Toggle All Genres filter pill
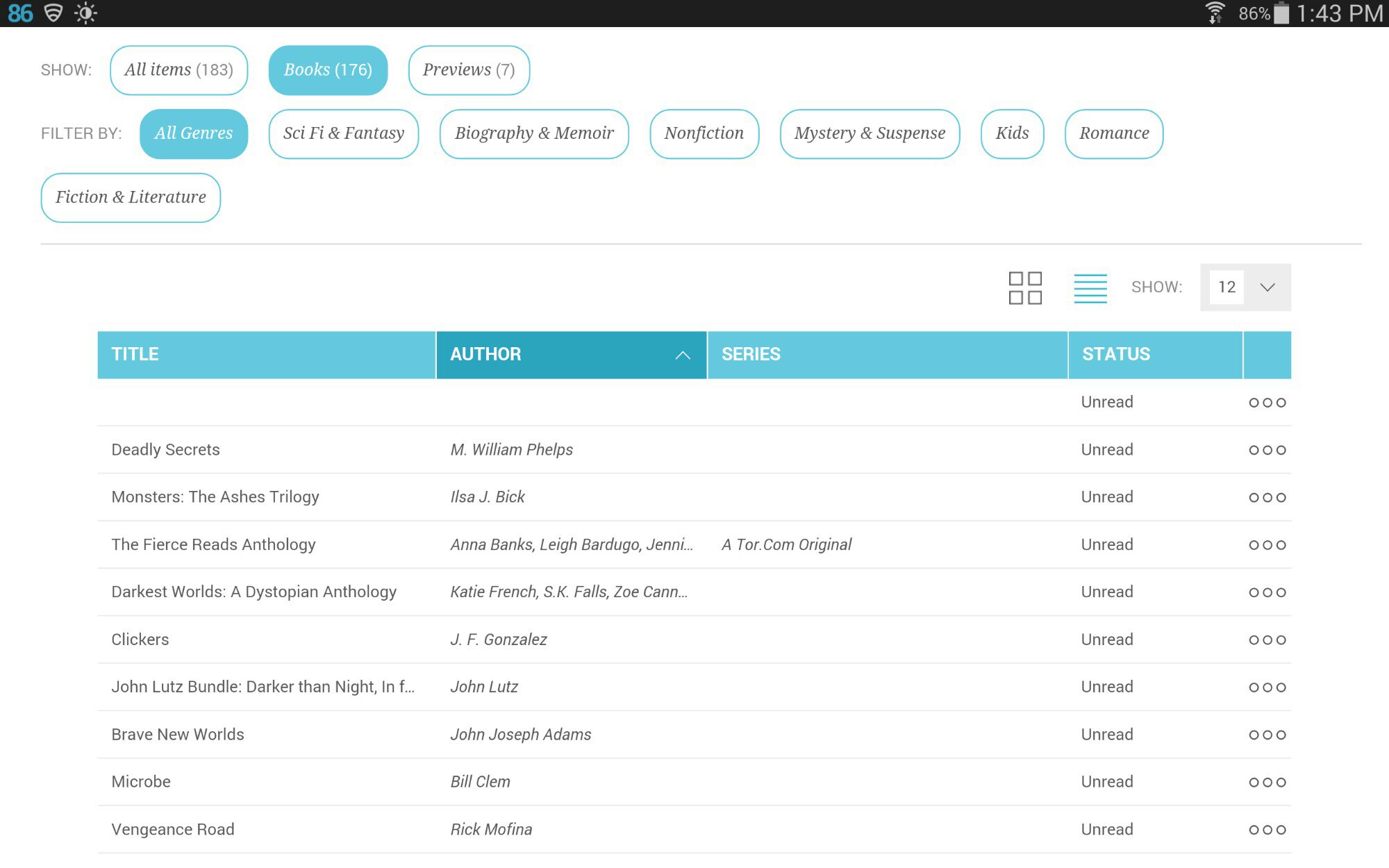 (x=193, y=133)
